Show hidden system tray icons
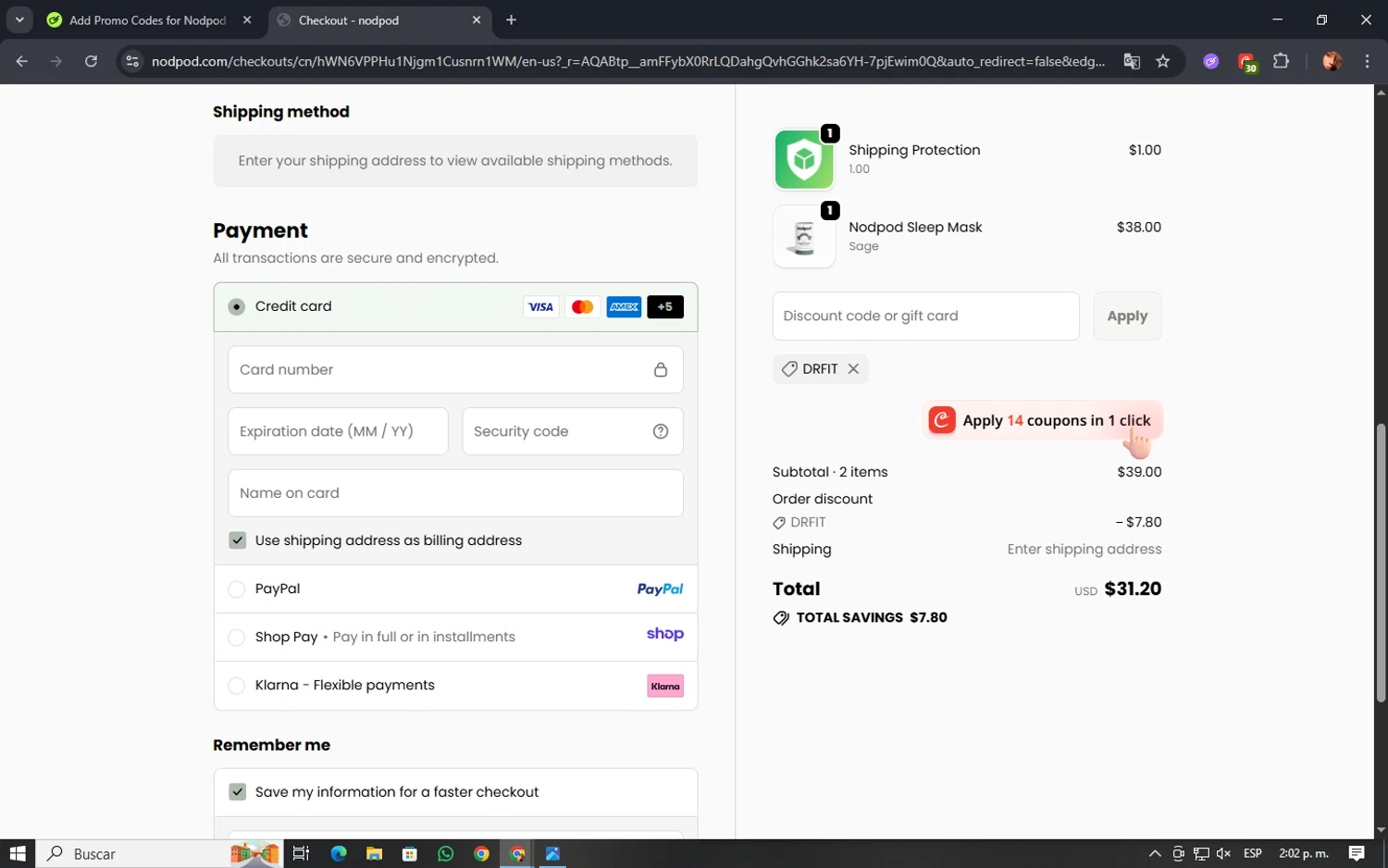1388x868 pixels. click(1155, 853)
